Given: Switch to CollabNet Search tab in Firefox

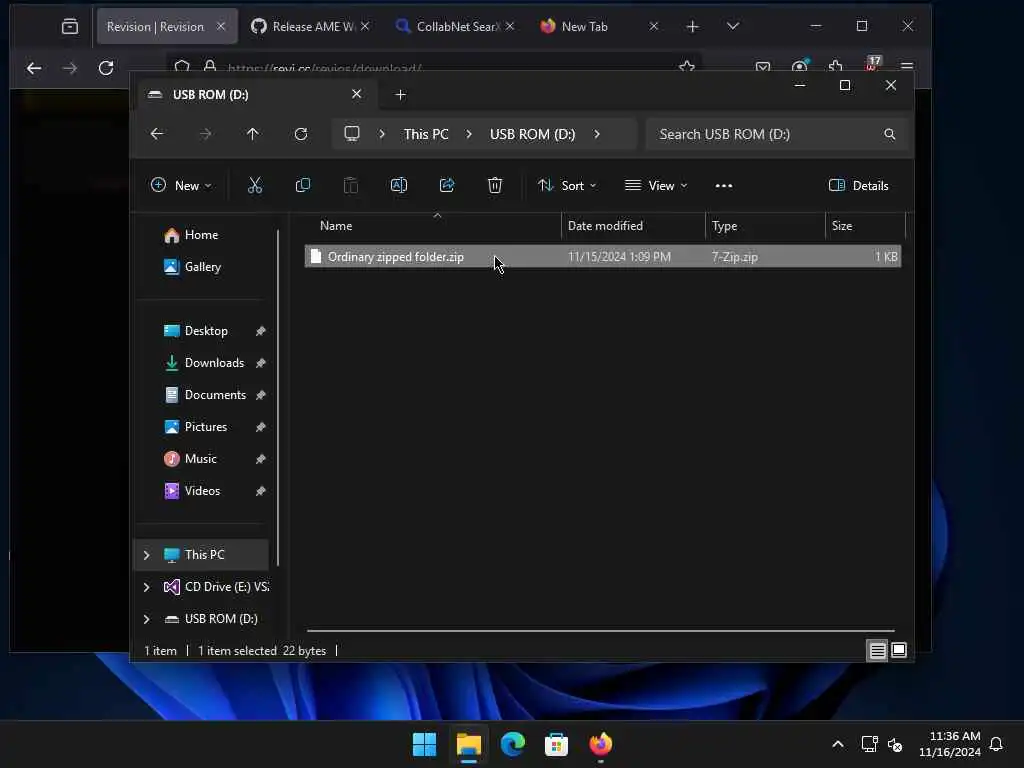Looking at the screenshot, I should tap(456, 27).
